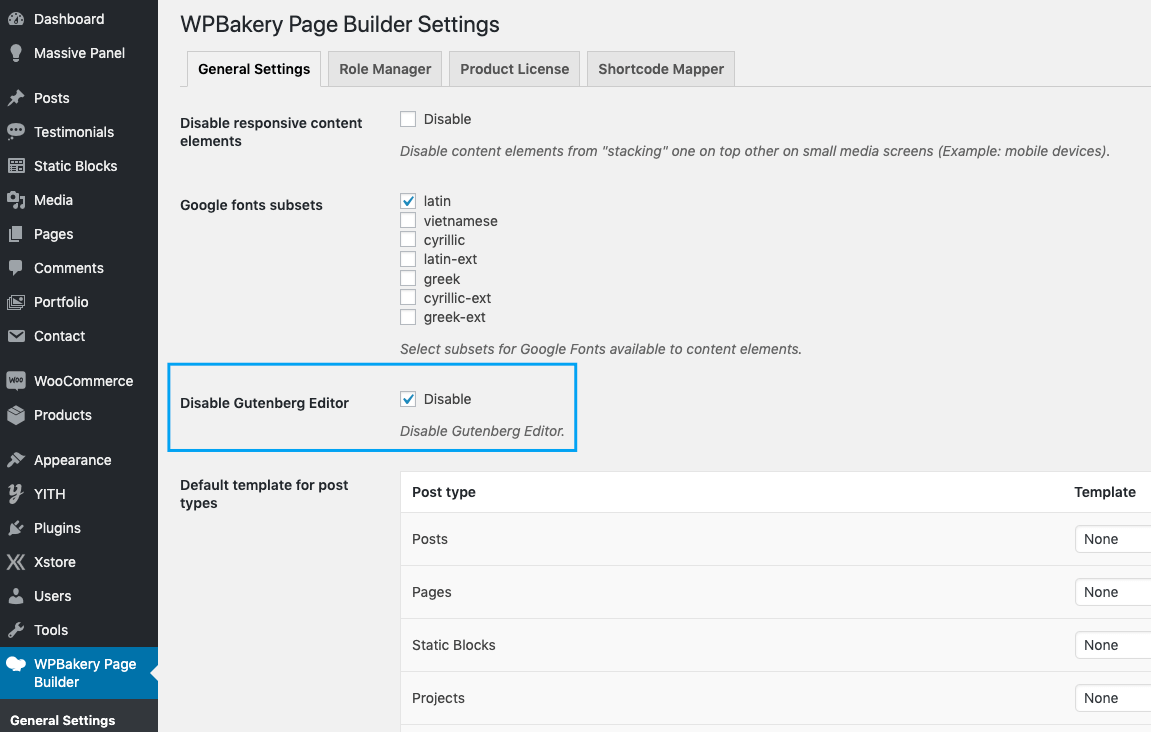Image resolution: width=1151 pixels, height=732 pixels.
Task: Expand the Static Blocks template dropdown
Action: tap(1112, 645)
